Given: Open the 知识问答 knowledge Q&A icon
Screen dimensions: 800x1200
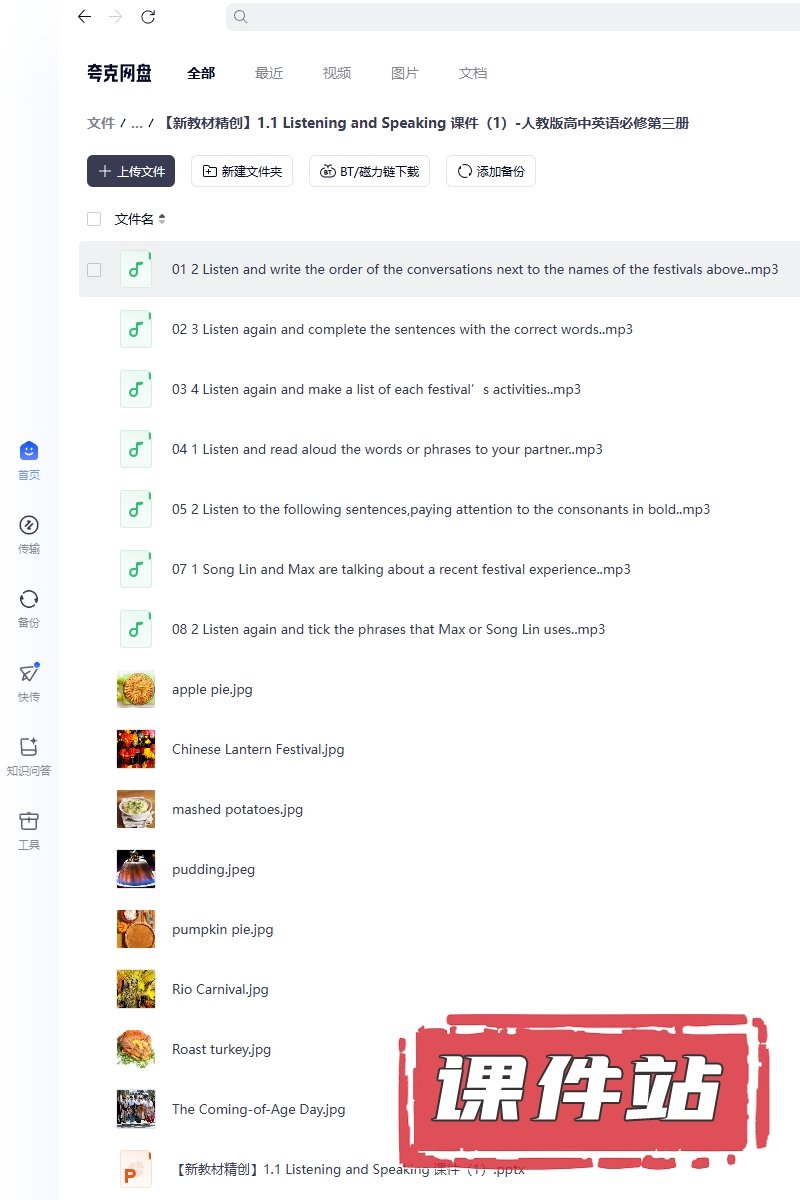Looking at the screenshot, I should pyautogui.click(x=29, y=748).
